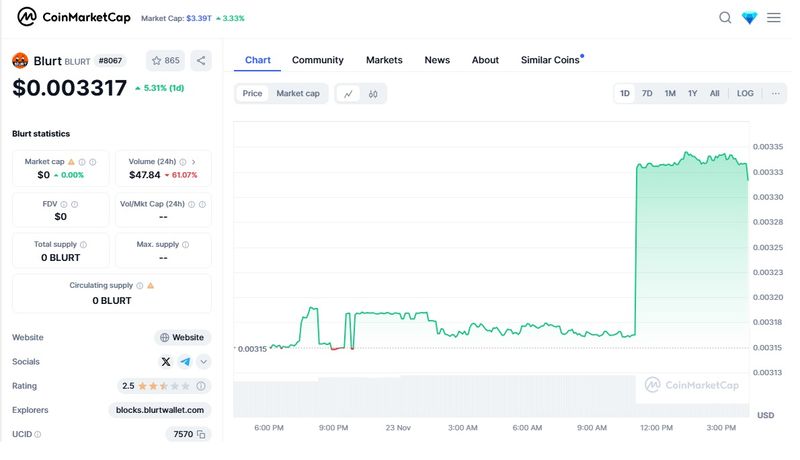Switch to line chart view

point(348,94)
